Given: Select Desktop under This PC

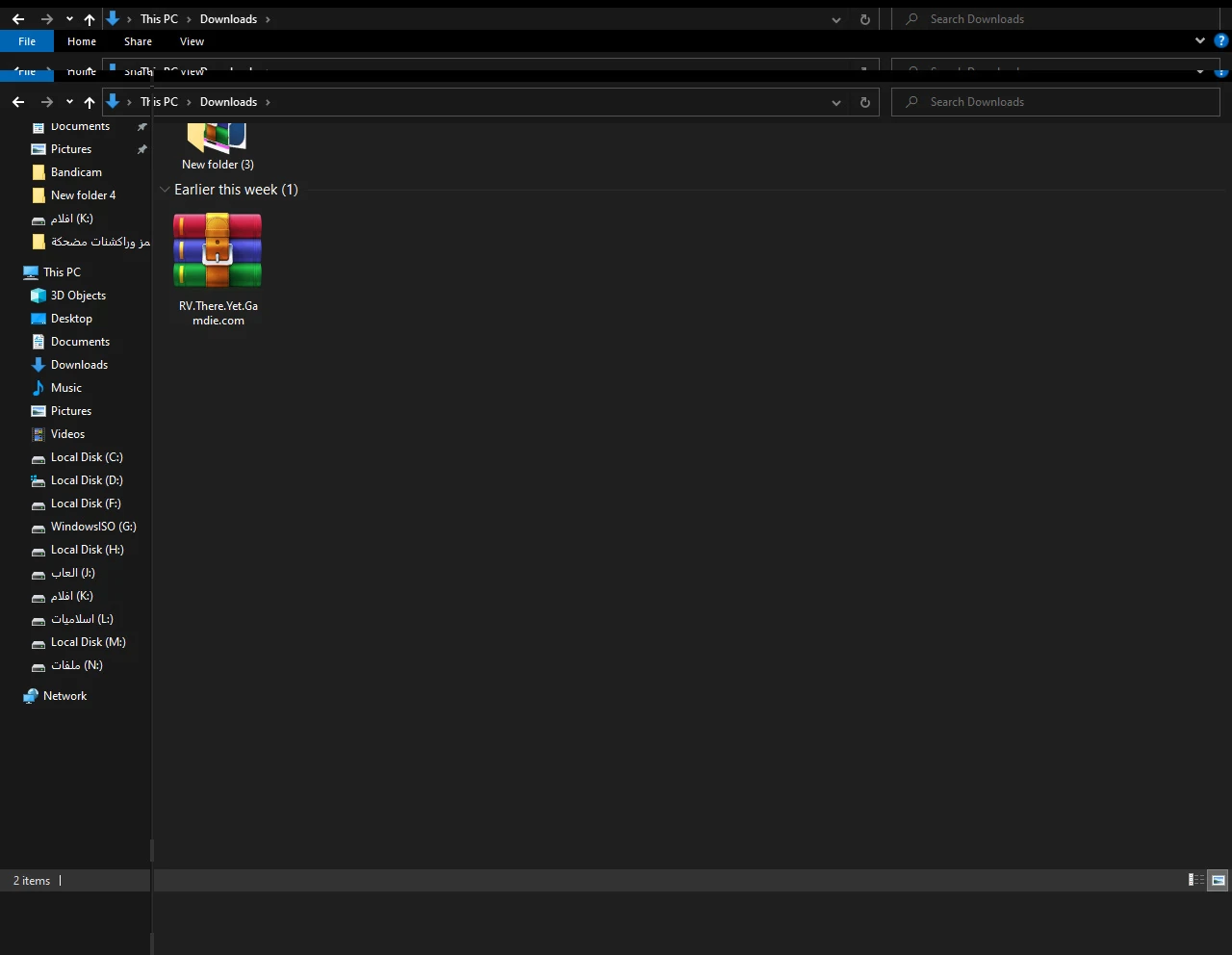Looking at the screenshot, I should (x=71, y=319).
